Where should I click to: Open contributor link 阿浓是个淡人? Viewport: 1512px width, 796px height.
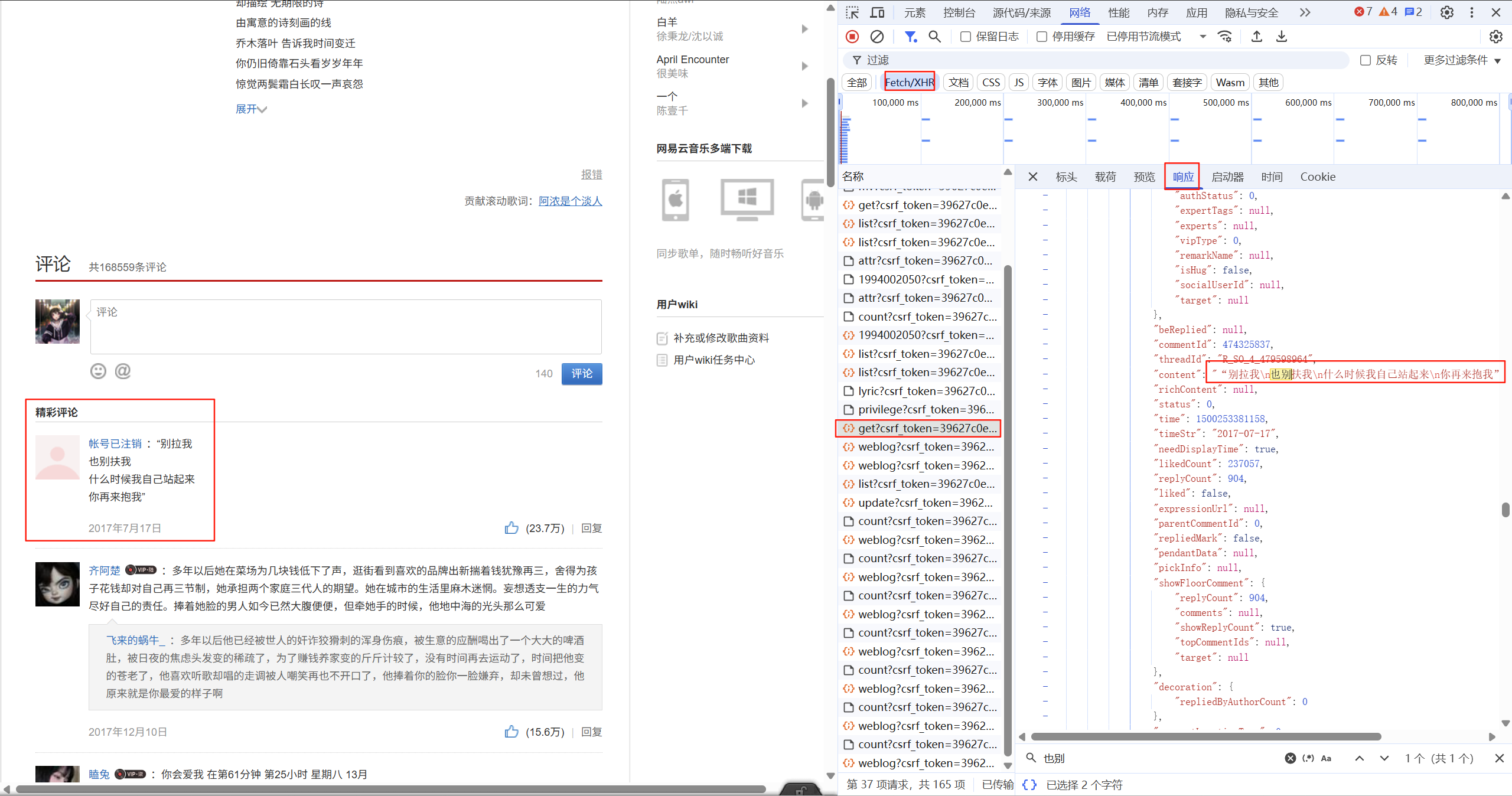[x=570, y=201]
